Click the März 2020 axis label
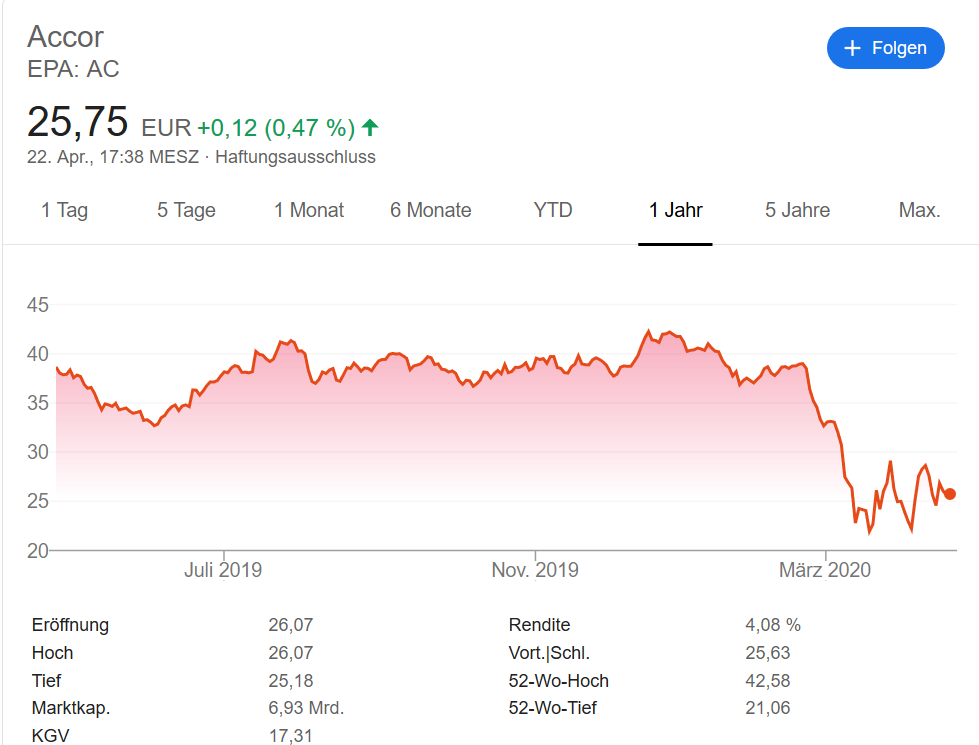This screenshot has width=979, height=745. (x=824, y=569)
